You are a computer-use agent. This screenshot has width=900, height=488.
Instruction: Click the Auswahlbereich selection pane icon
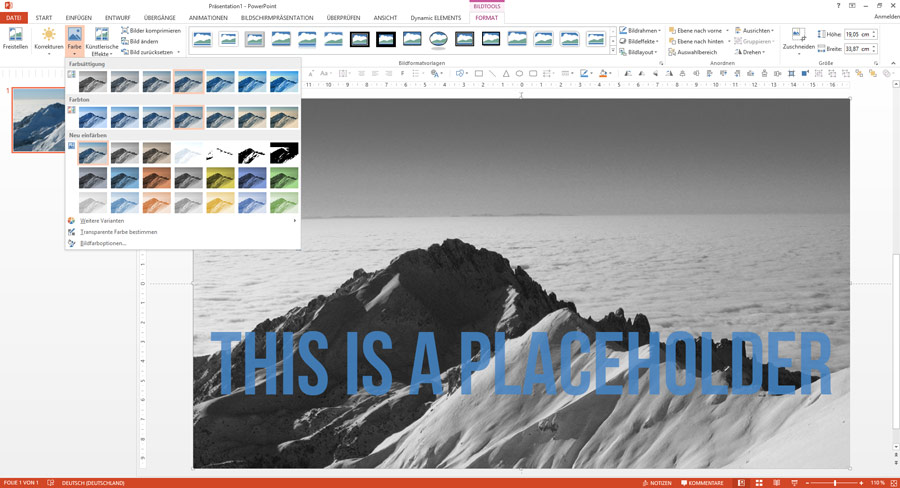672,52
